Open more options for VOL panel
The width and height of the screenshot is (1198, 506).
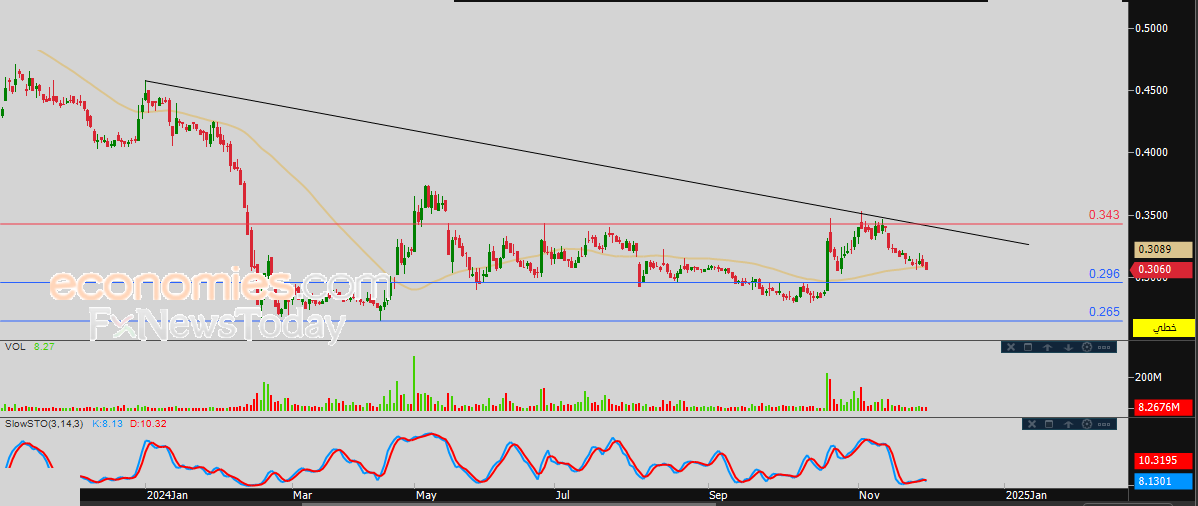click(1104, 347)
